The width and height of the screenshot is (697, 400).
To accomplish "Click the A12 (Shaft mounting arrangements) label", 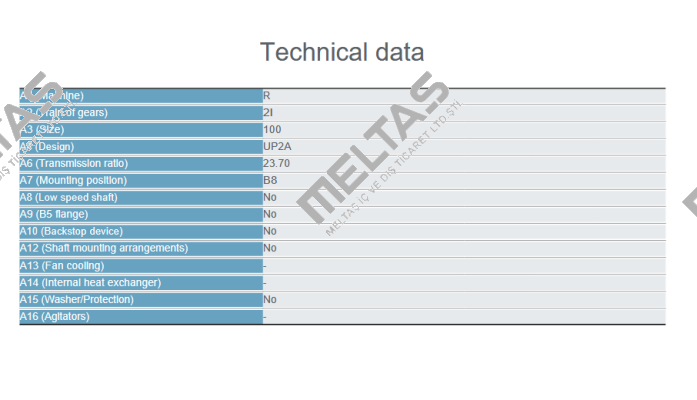I will pyautogui.click(x=104, y=248).
